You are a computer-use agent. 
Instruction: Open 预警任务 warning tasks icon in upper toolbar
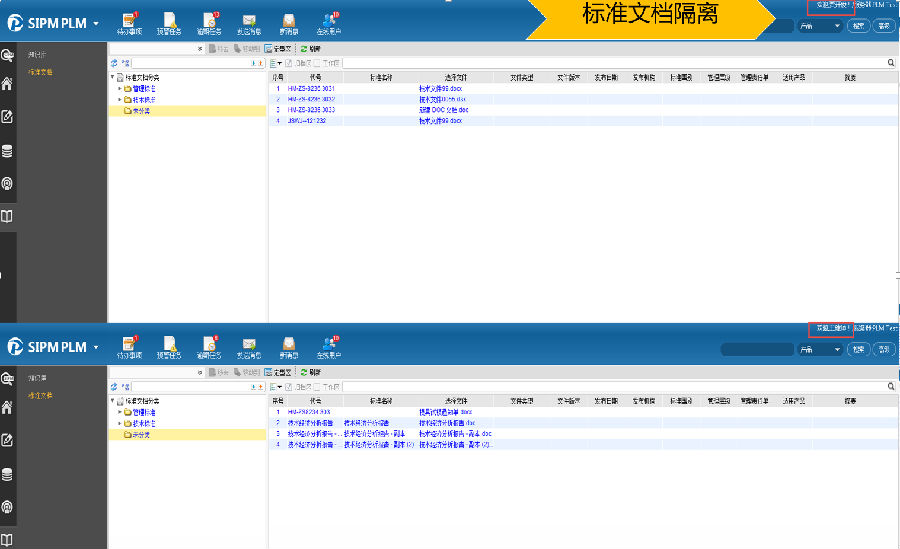(x=169, y=20)
